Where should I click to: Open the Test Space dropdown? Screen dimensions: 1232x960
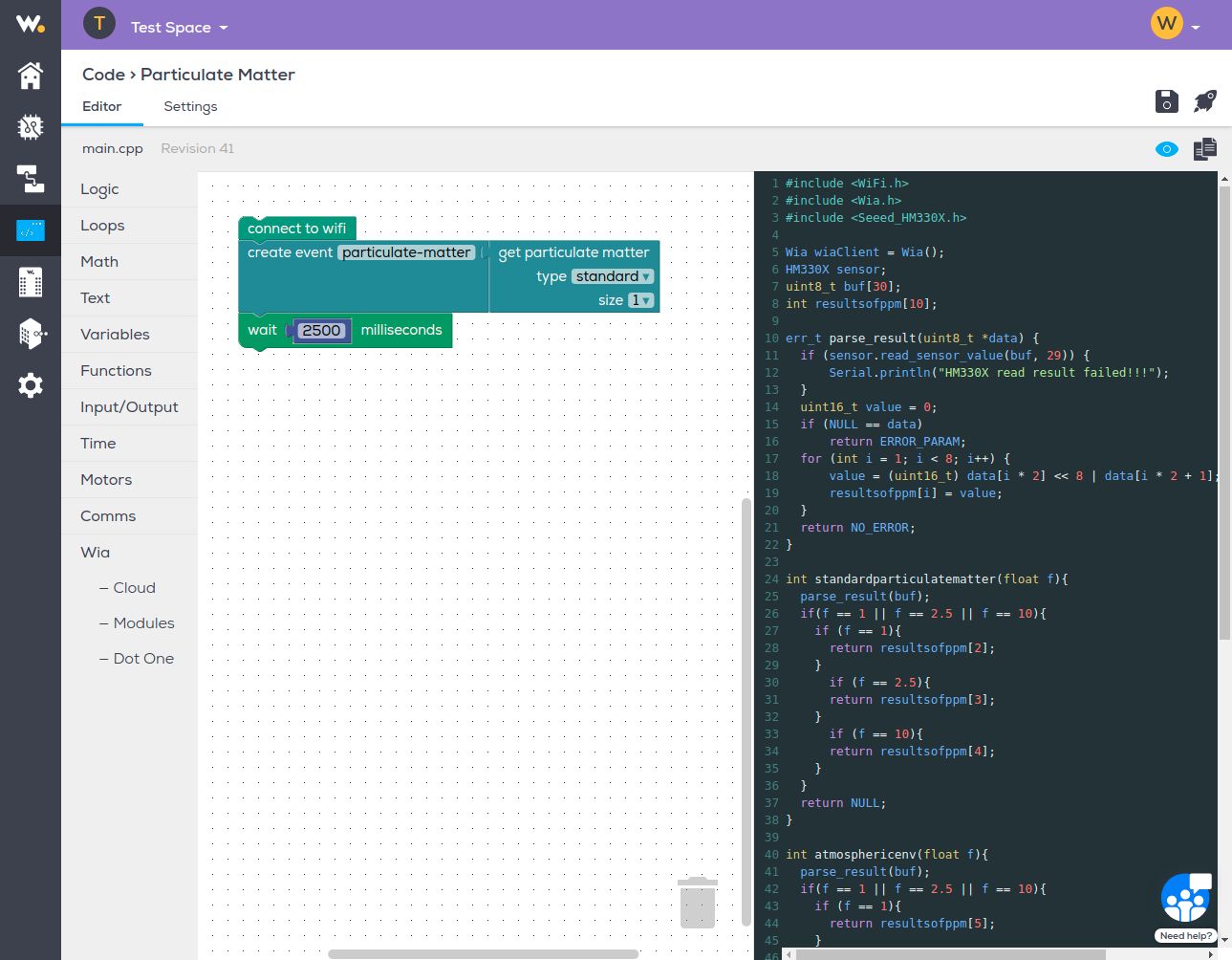[180, 28]
